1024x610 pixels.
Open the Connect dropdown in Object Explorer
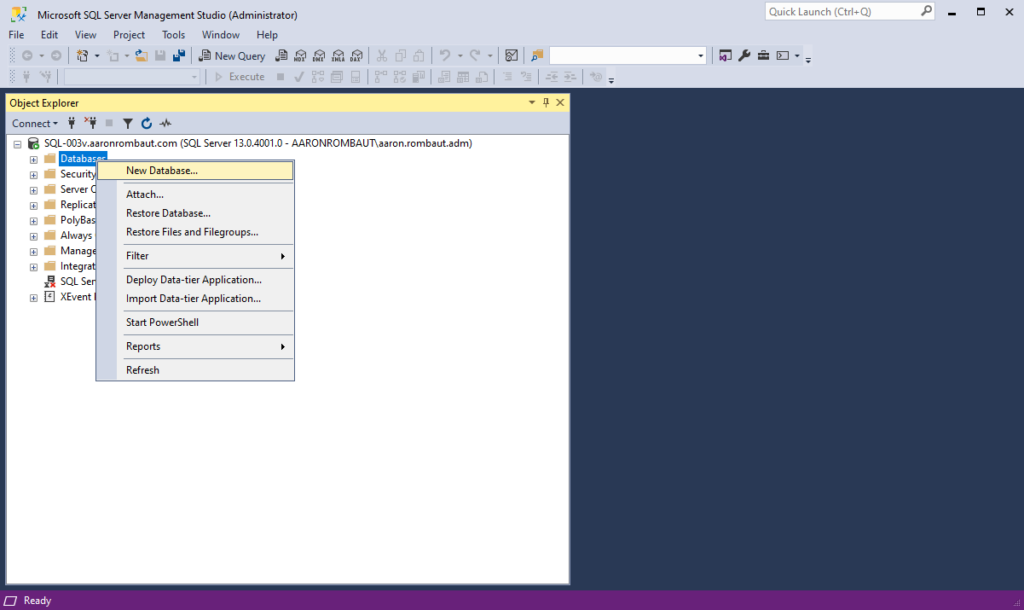point(35,124)
